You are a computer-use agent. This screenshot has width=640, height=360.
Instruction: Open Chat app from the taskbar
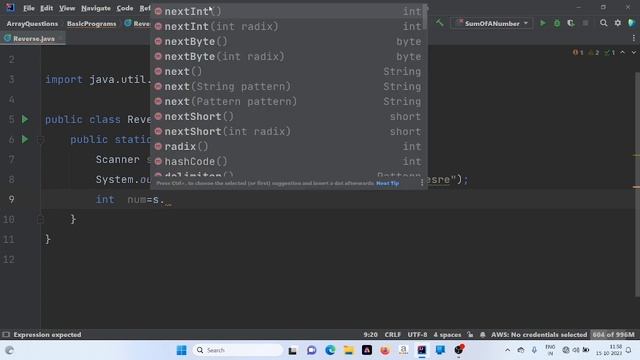tap(311, 350)
